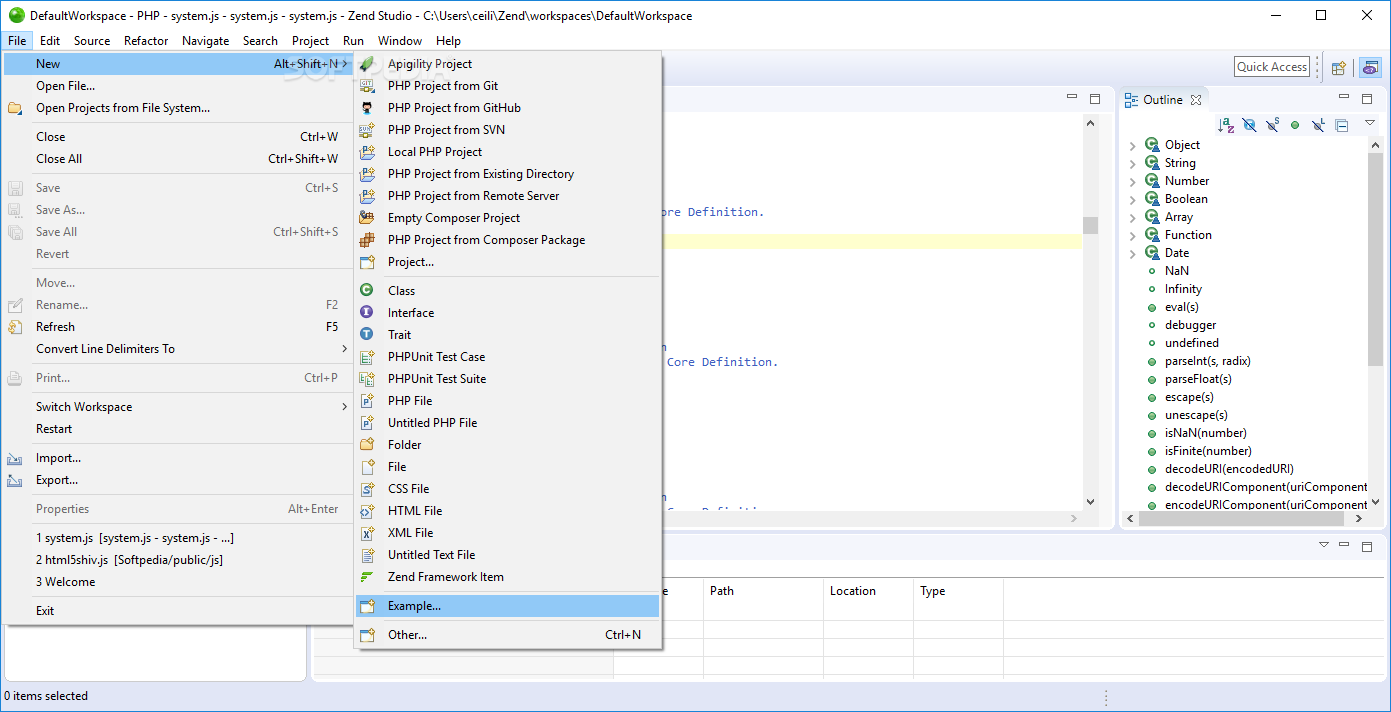Screen dimensions: 1391x712
Task: Expand the Array node in Outline
Action: (x=1132, y=218)
